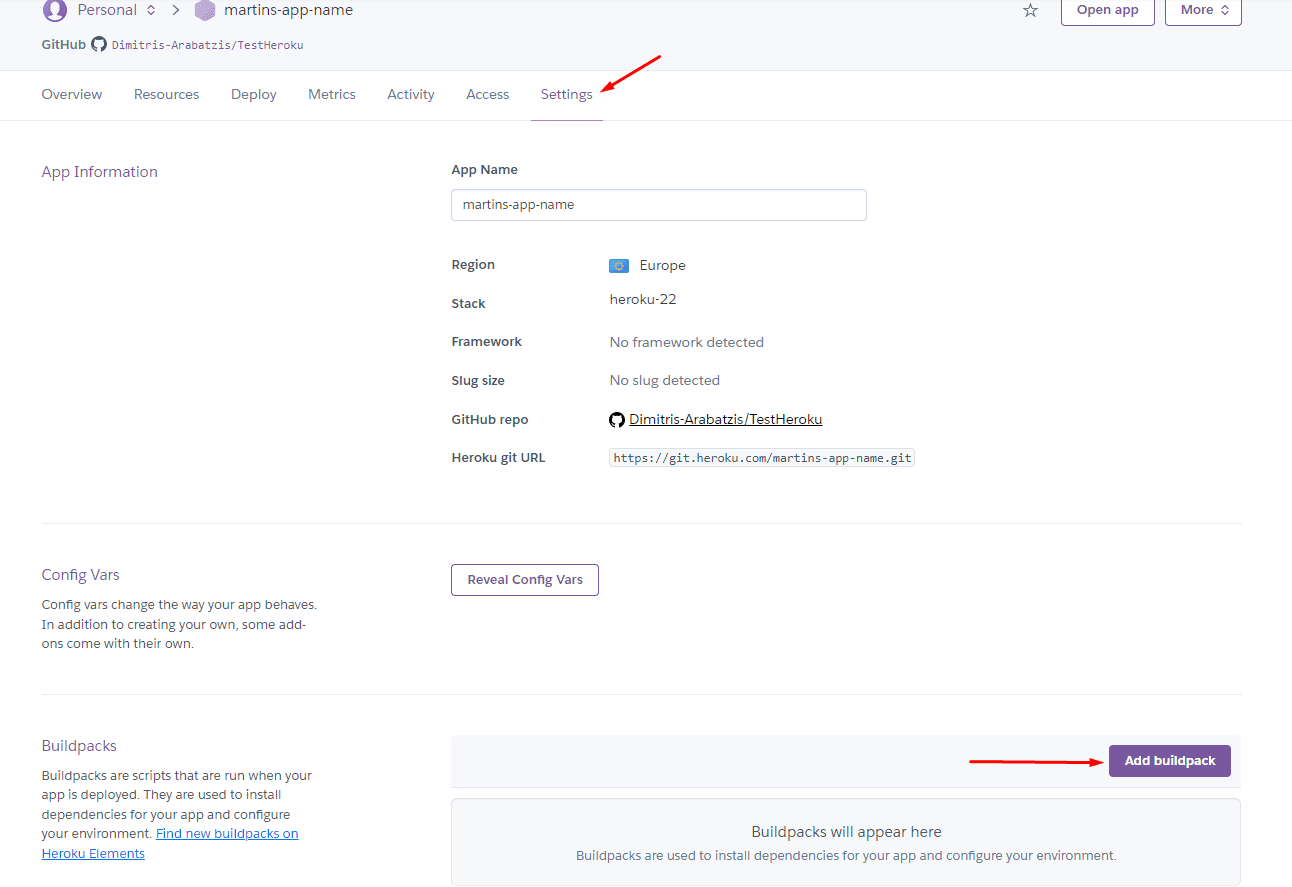Click the heroku-22 stack value
This screenshot has width=1292, height=887.
pos(643,299)
